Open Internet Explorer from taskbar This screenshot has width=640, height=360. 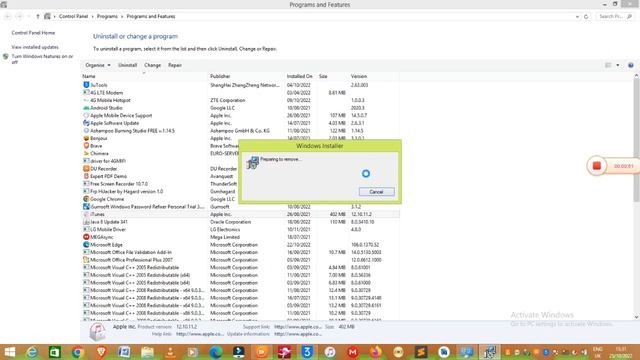click(x=32, y=352)
